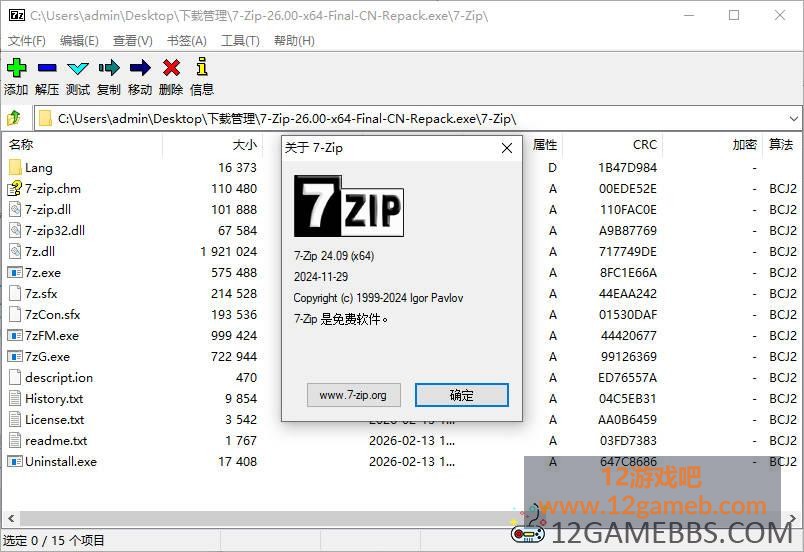Click the 7z app icon in title bar
The width and height of the screenshot is (804, 552).
click(x=17, y=15)
